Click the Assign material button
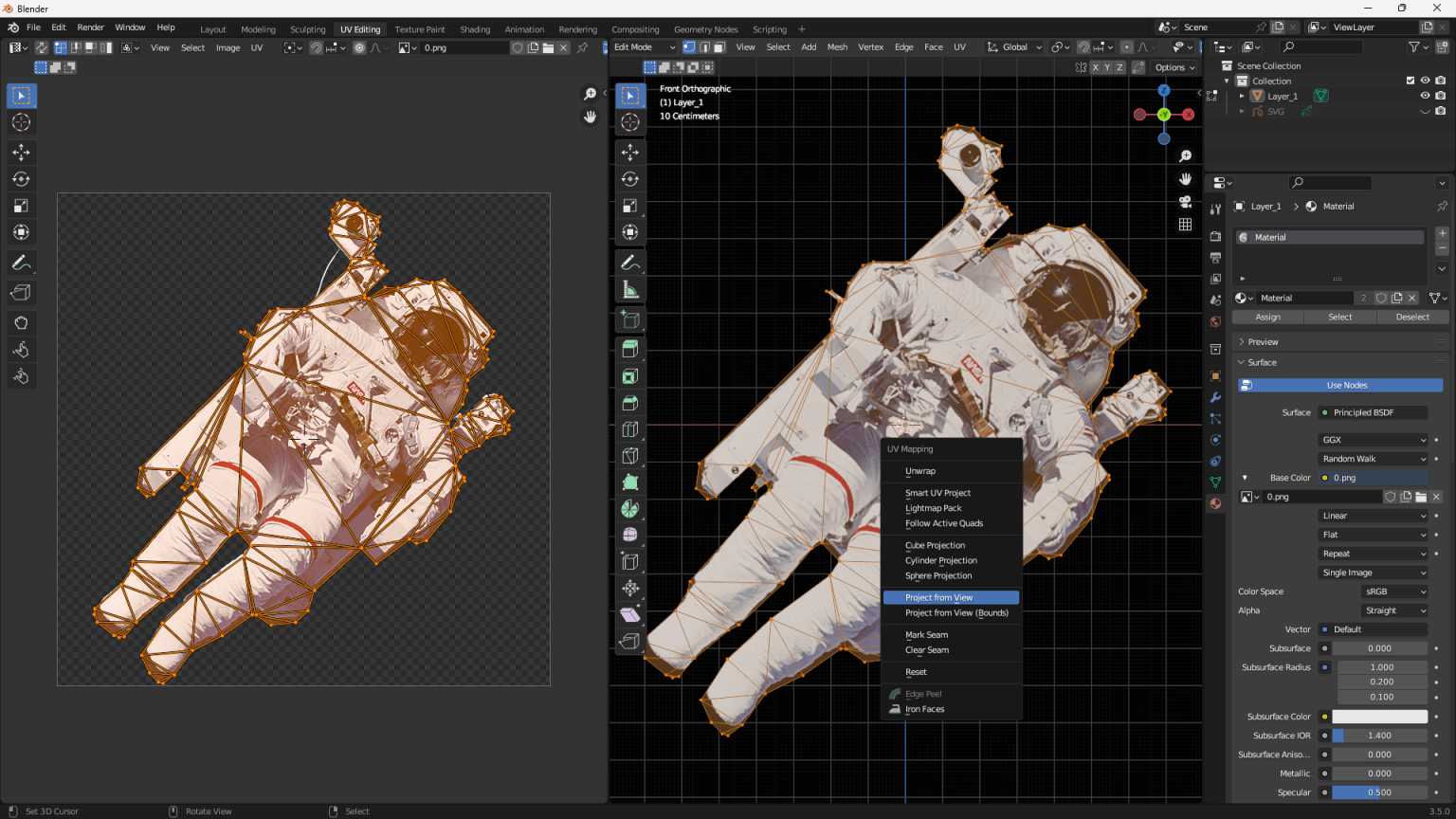The width and height of the screenshot is (1456, 819). click(1267, 317)
